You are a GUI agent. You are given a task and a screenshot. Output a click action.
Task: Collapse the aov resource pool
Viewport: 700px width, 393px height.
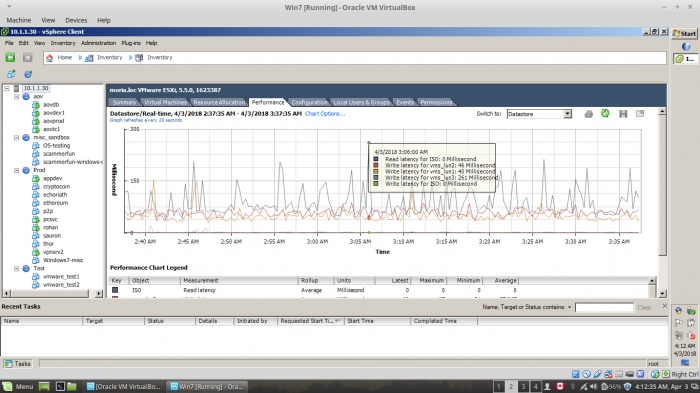click(x=17, y=96)
